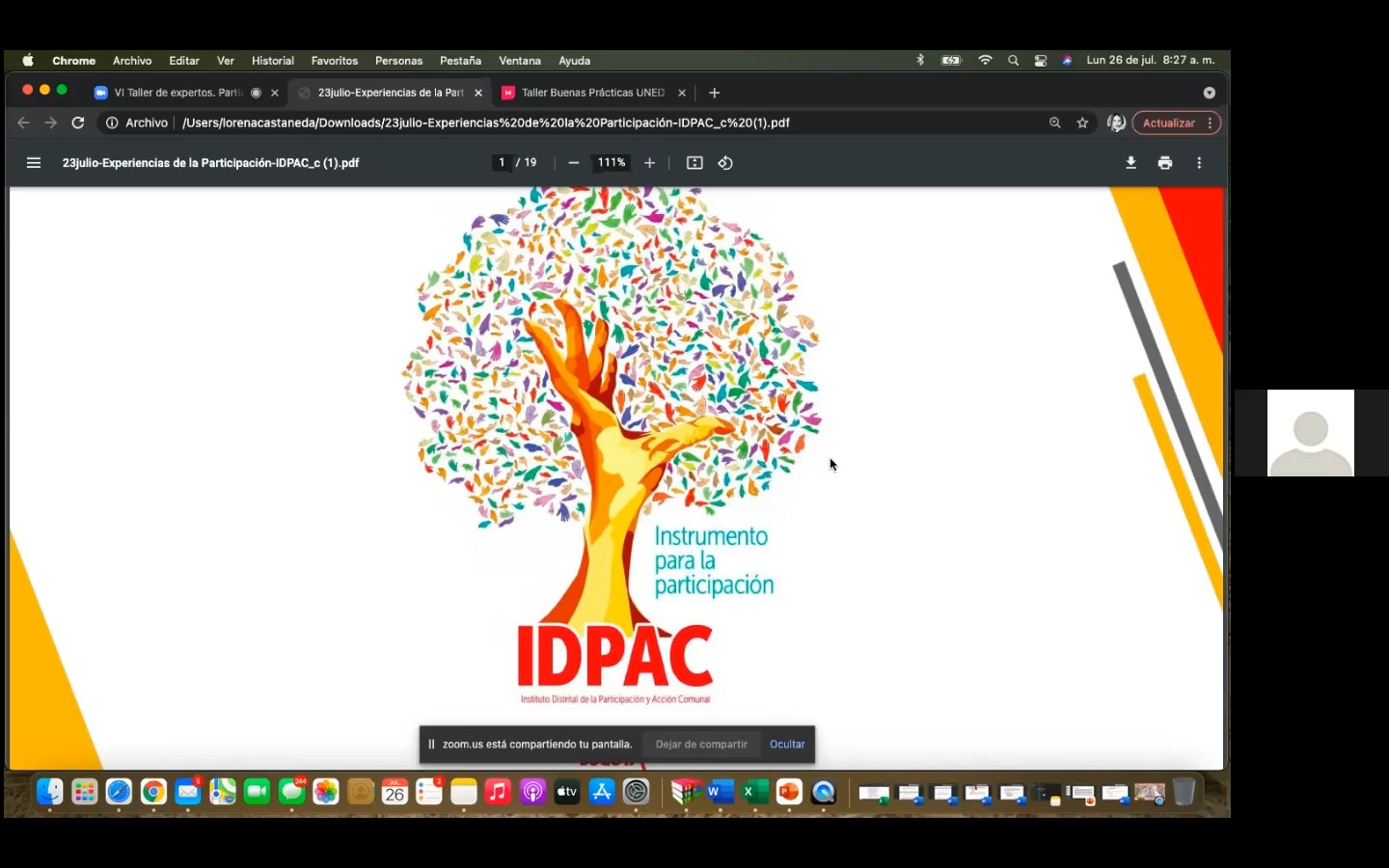Open Google Chrome from the Dock

point(153,792)
